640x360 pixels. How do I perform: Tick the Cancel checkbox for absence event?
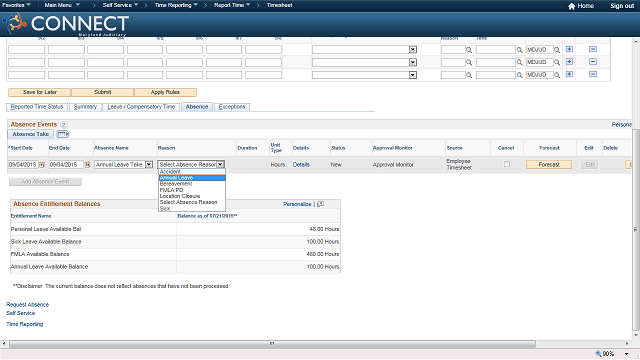click(x=507, y=164)
